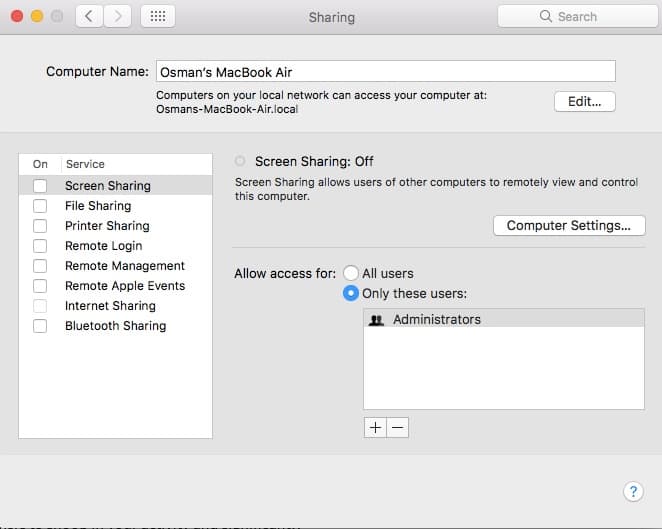Image resolution: width=662 pixels, height=529 pixels.
Task: Select Printer Sharing in the service list
Action: [x=115, y=226]
